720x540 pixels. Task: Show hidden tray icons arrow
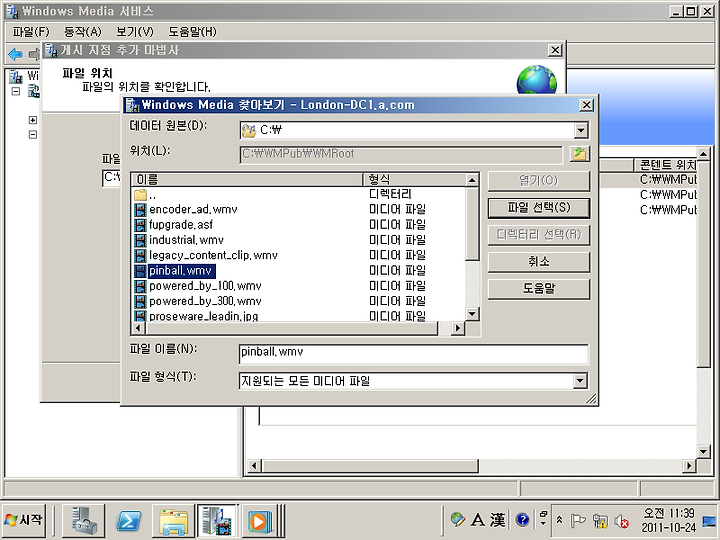tap(559, 521)
